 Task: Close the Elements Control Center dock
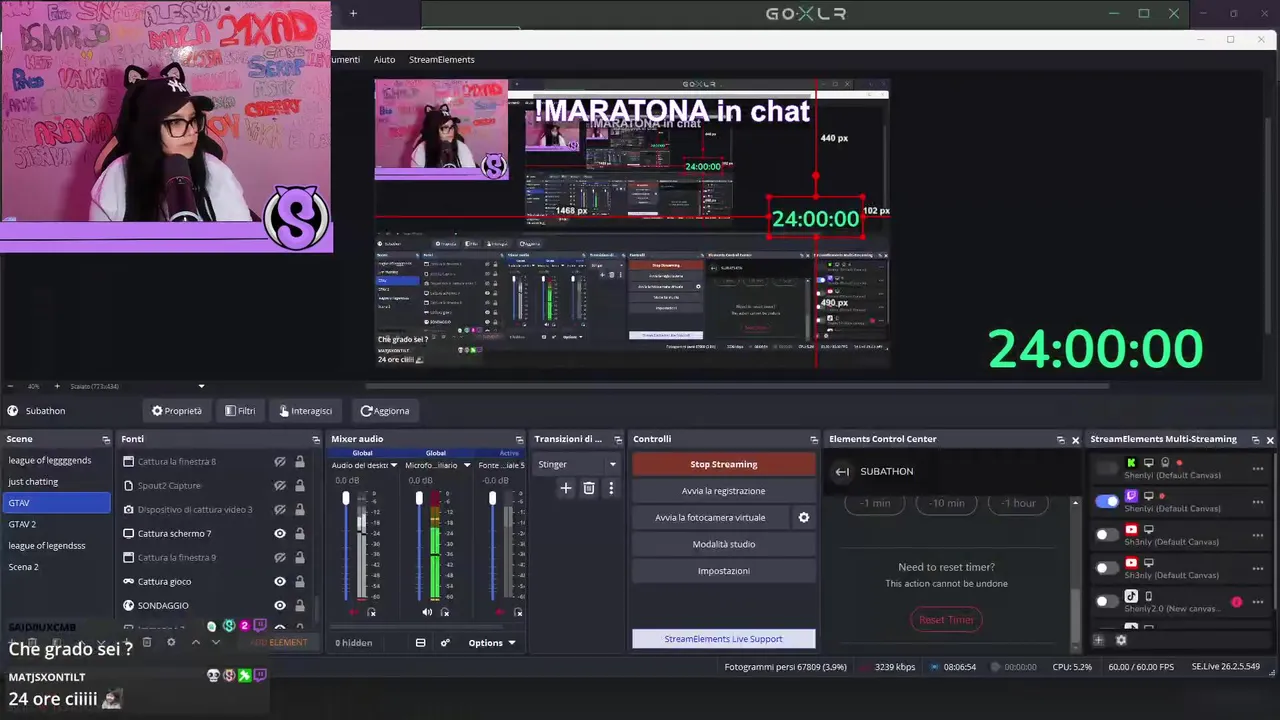pos(1076,439)
